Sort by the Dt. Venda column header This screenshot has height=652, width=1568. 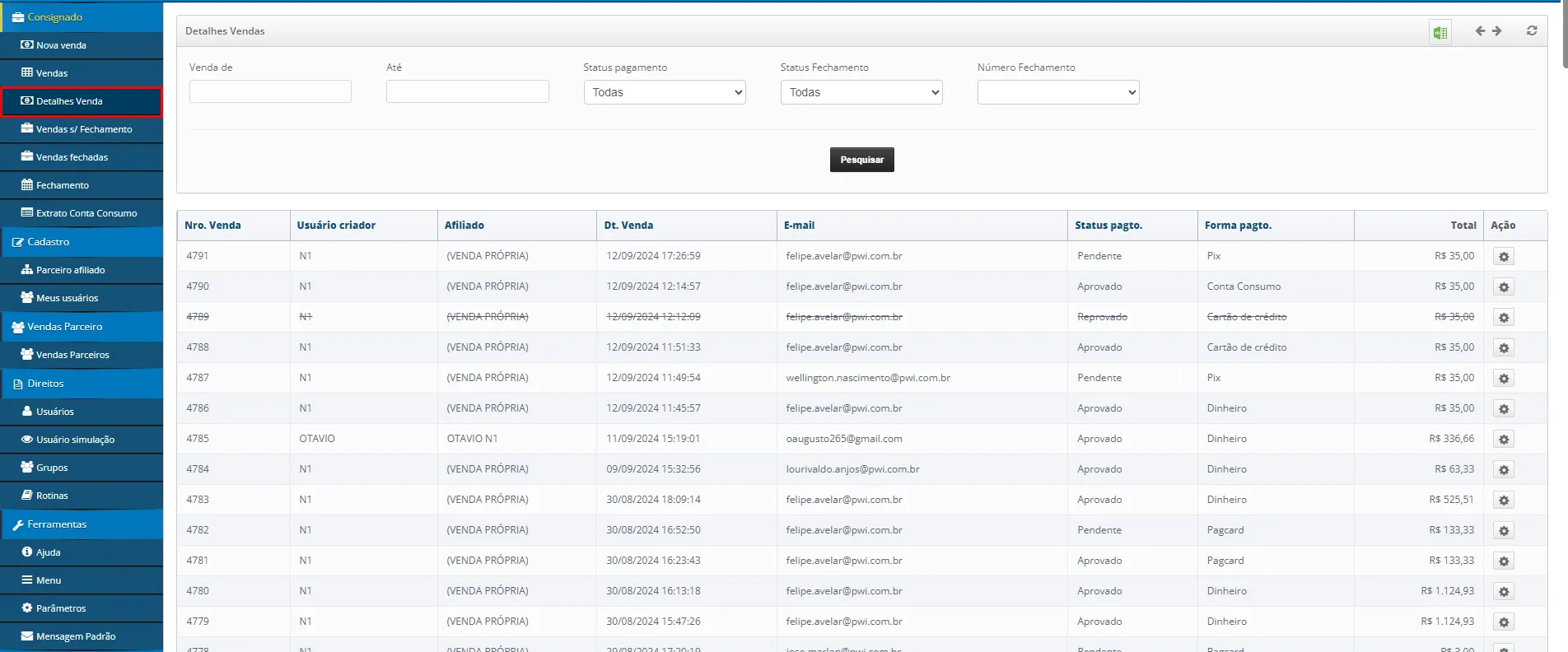[628, 226]
